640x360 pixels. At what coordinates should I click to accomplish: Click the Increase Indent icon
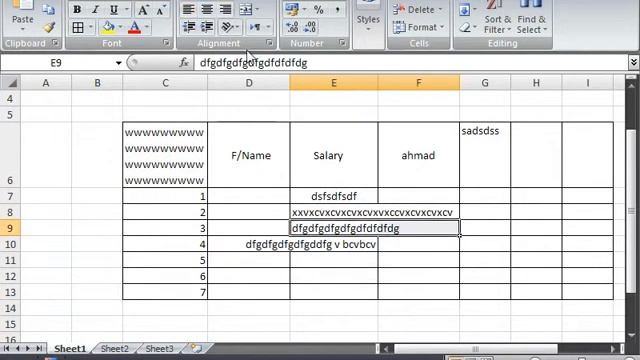207,27
